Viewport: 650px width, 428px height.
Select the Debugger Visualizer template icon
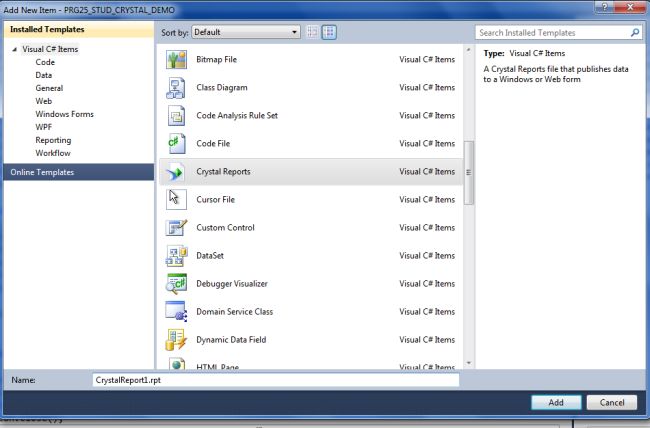[177, 284]
